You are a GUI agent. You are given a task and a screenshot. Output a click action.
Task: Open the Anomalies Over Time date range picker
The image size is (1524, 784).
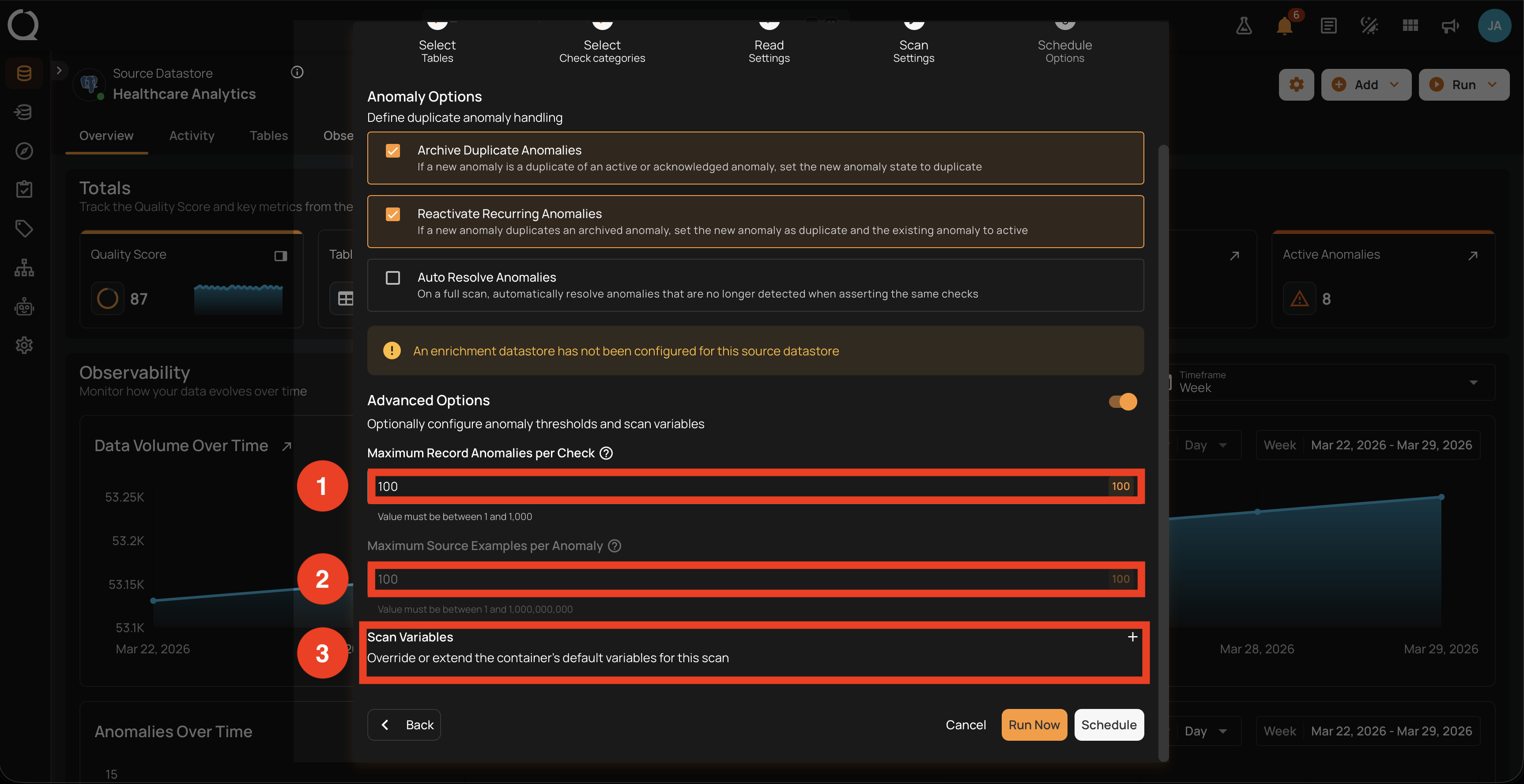click(1368, 731)
